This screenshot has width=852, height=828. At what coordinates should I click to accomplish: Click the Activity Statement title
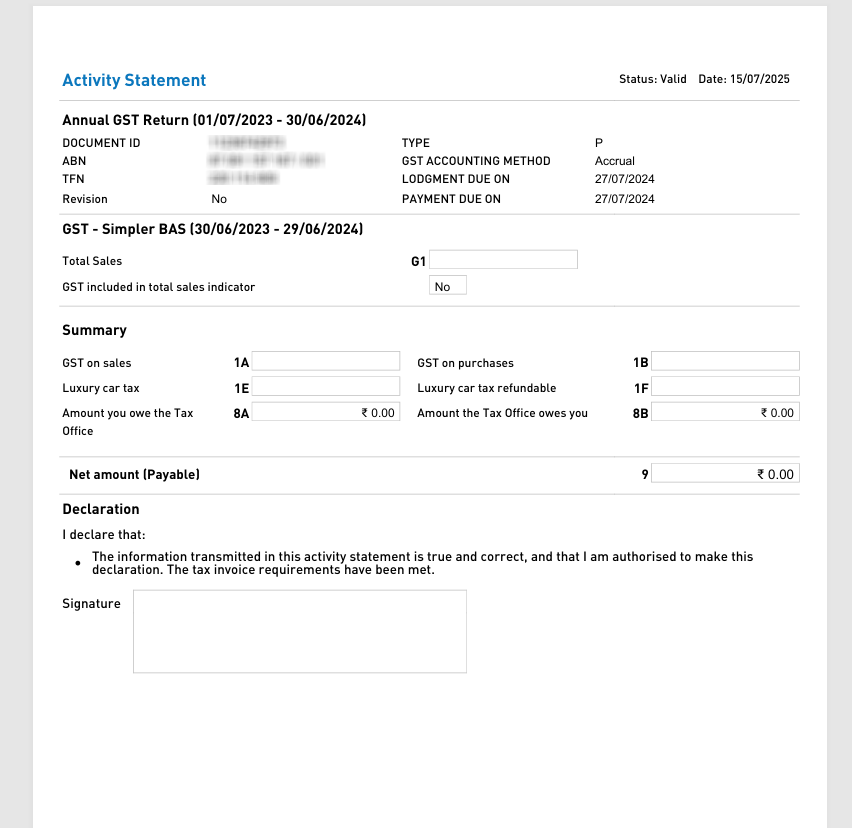134,80
